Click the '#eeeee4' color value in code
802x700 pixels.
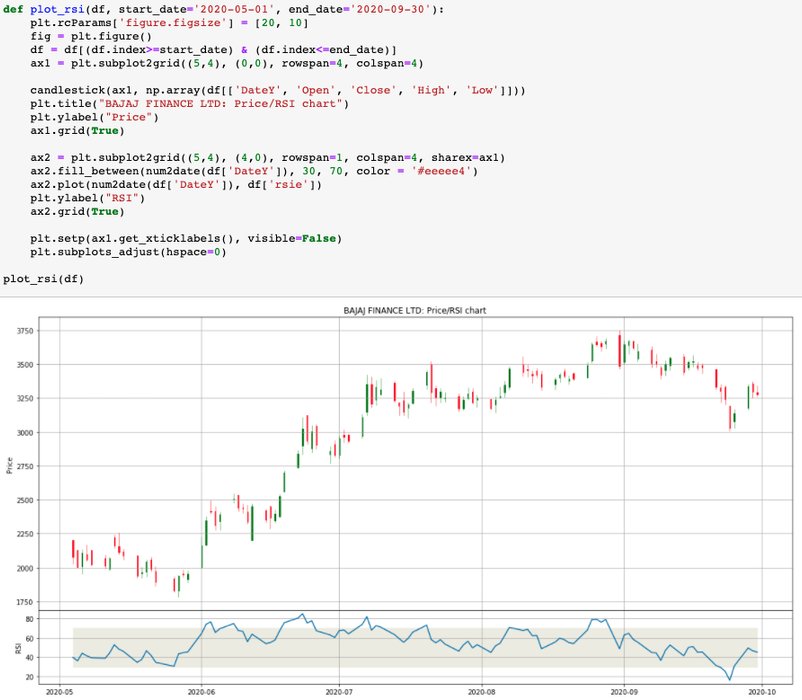pos(447,171)
